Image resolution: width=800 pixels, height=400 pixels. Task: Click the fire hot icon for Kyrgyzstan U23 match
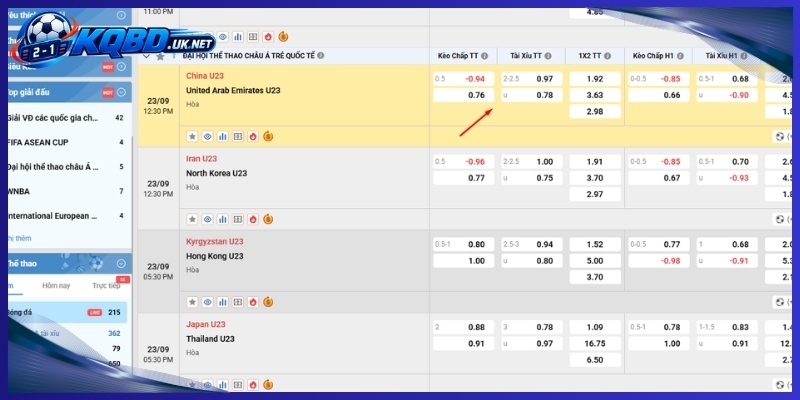[253, 302]
